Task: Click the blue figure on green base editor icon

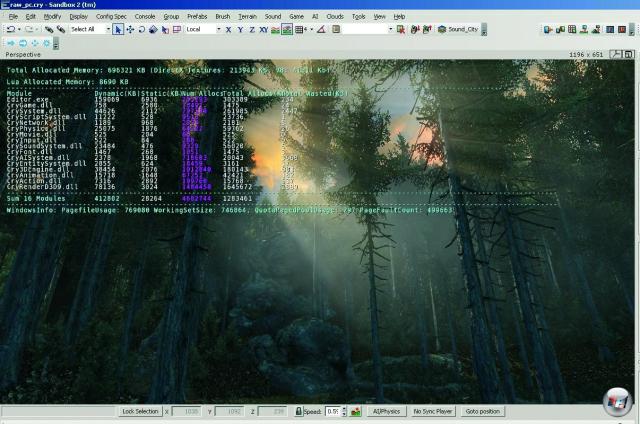Action: pyautogui.click(x=584, y=29)
